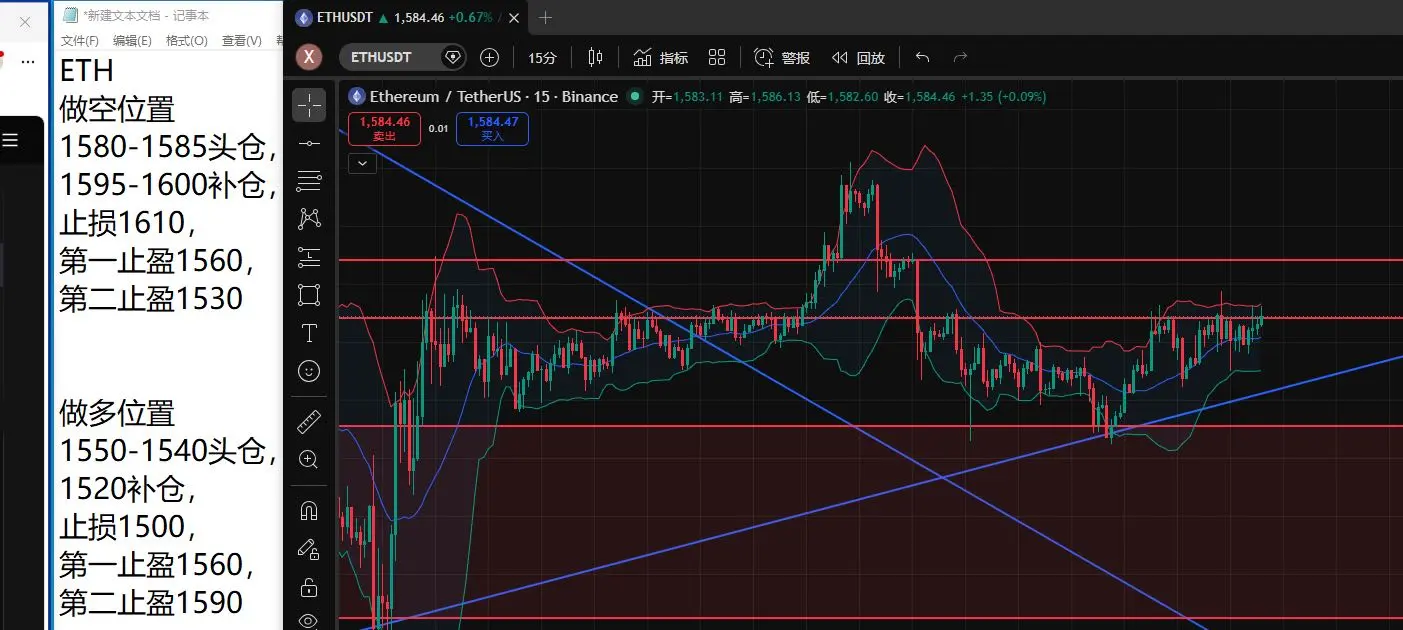
Task: Click the 做空位置 heading in Notepad
Action: tap(117, 108)
